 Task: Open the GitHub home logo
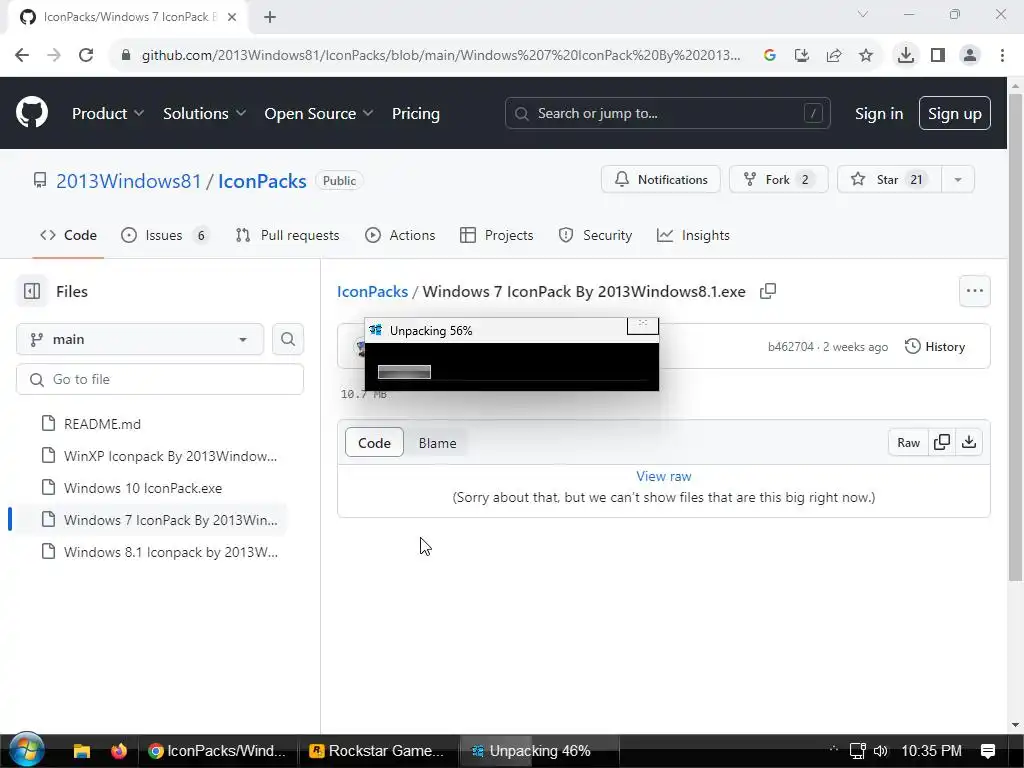point(32,113)
